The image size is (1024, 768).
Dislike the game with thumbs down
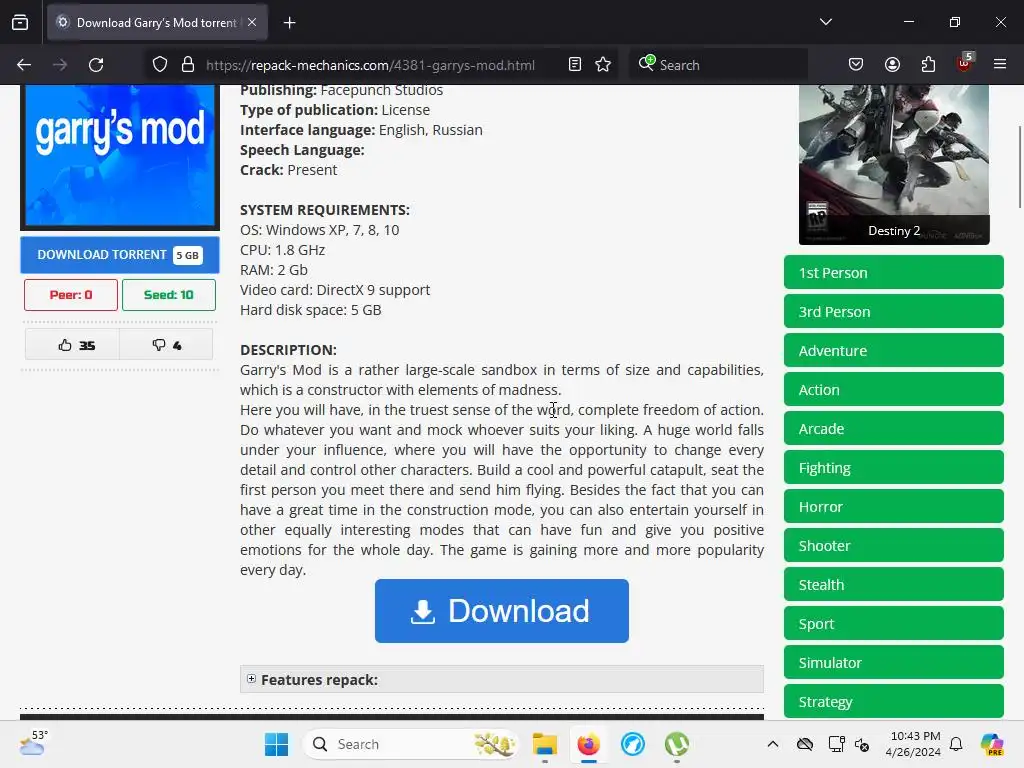pyautogui.click(x=167, y=345)
